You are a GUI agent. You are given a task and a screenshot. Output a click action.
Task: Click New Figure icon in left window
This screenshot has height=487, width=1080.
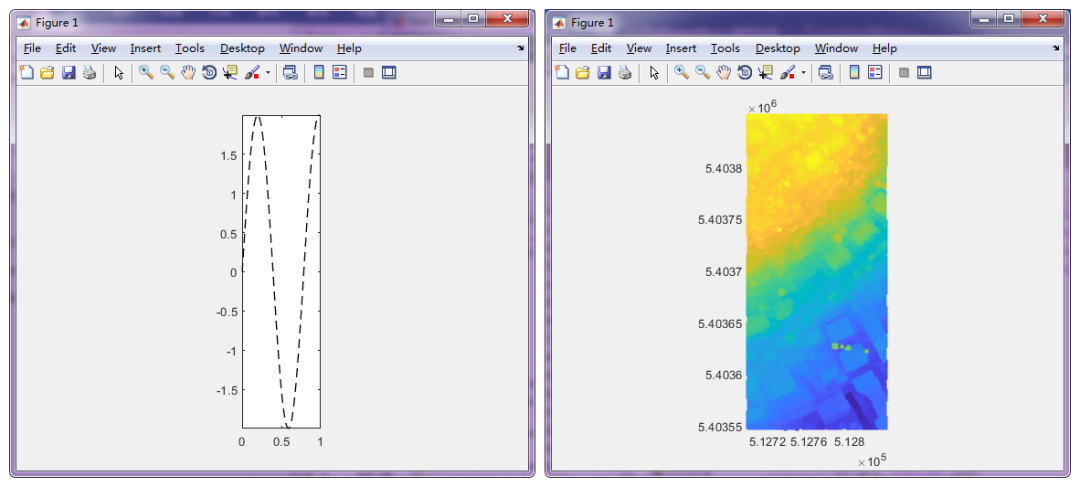[26, 72]
